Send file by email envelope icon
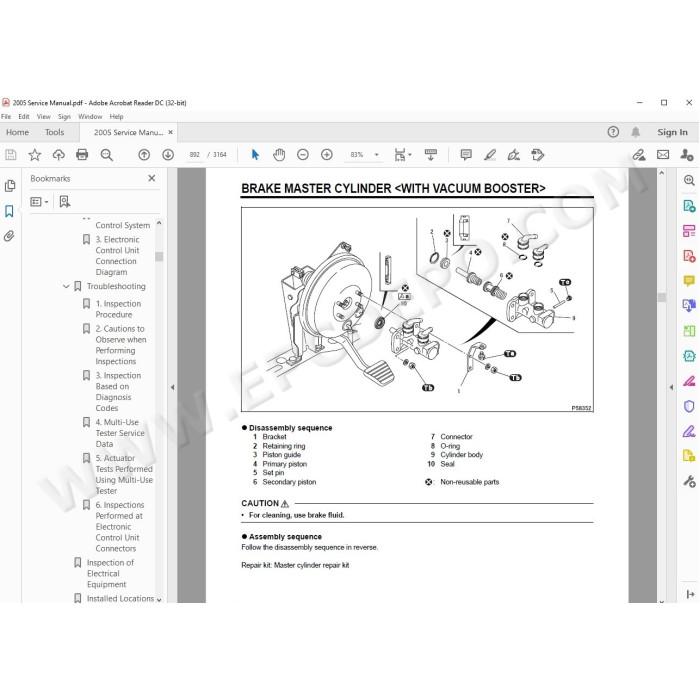 click(x=663, y=155)
